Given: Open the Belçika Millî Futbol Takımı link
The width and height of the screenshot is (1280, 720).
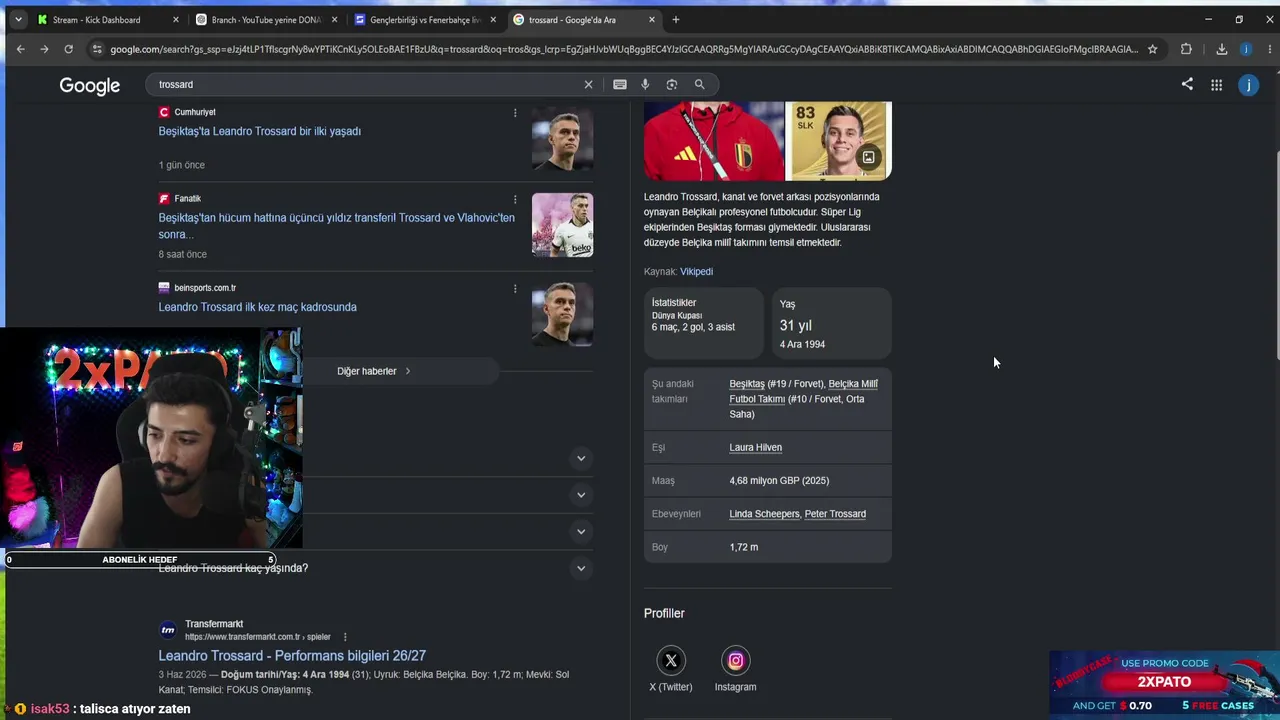Looking at the screenshot, I should (x=803, y=391).
